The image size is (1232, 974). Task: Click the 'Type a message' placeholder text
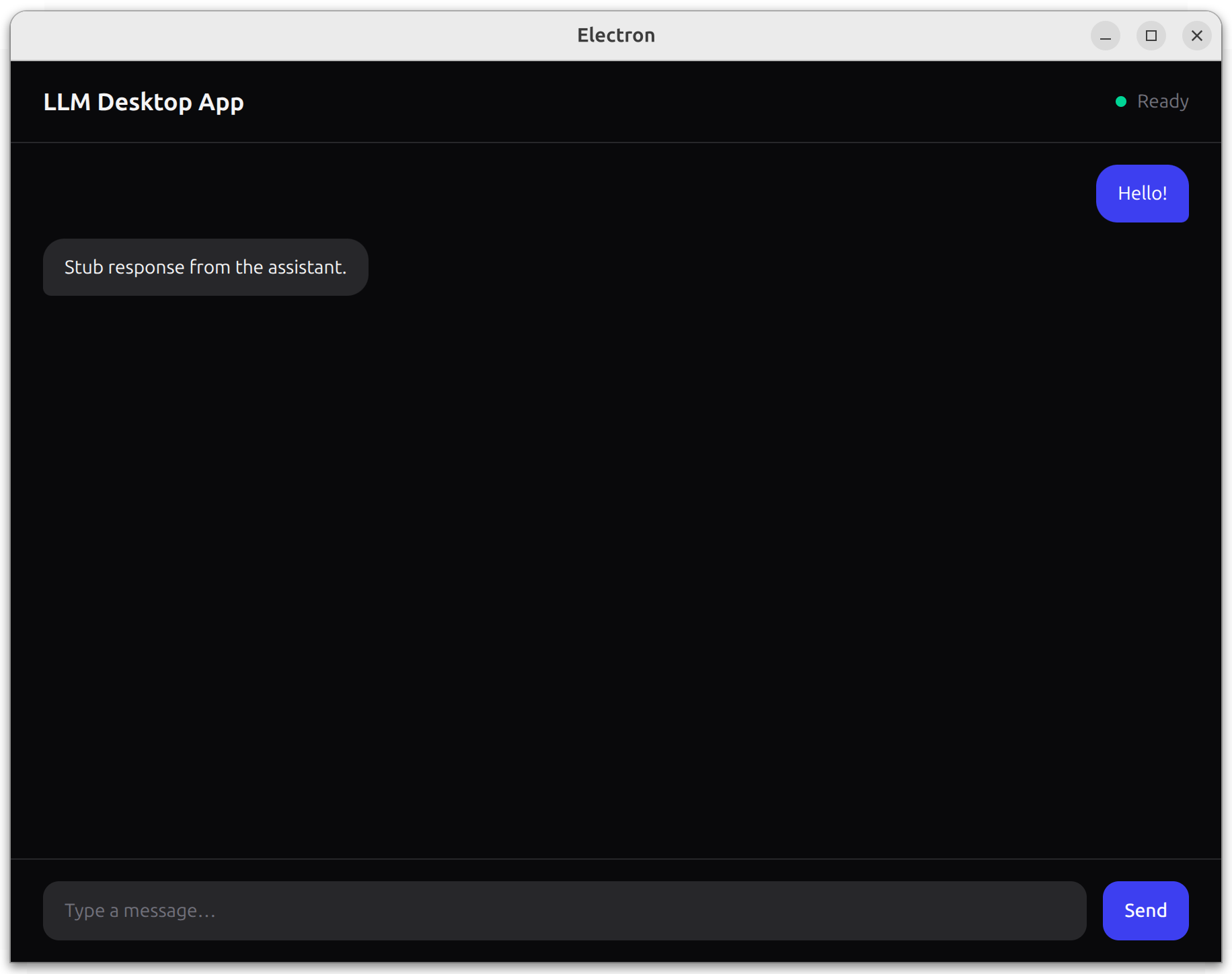point(140,911)
